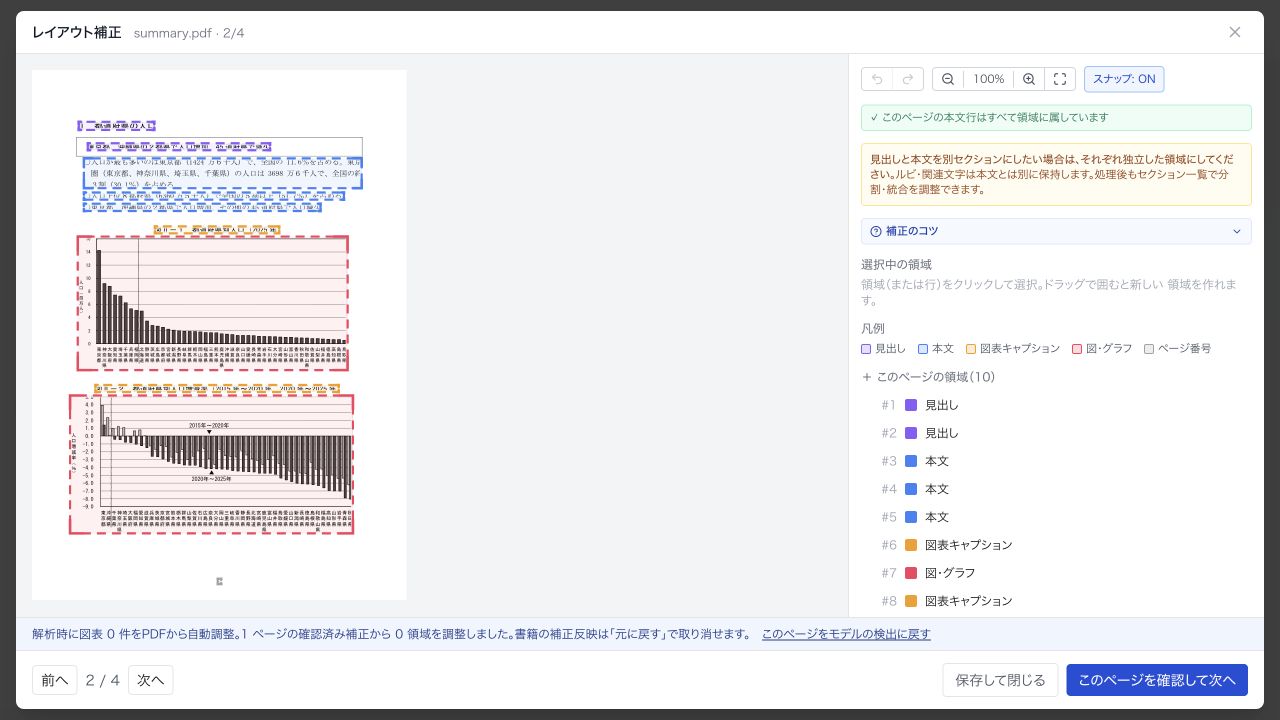The image size is (1280, 720).
Task: Click 保存して閉じる button
Action: click(x=1000, y=680)
